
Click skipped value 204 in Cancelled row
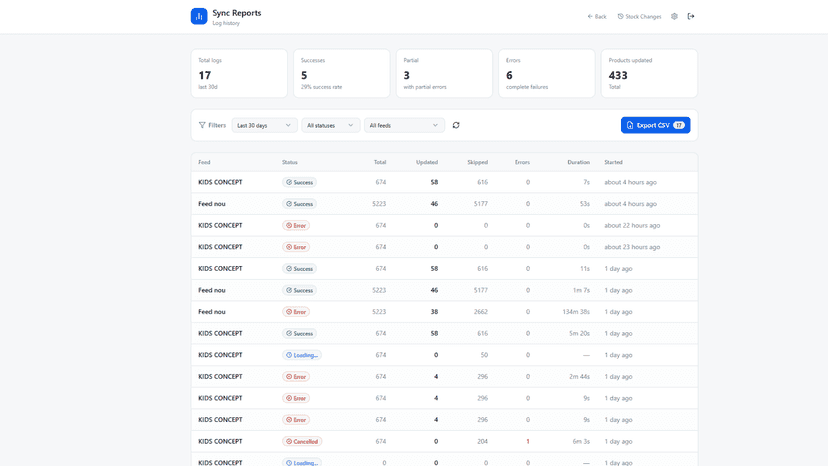pos(483,441)
